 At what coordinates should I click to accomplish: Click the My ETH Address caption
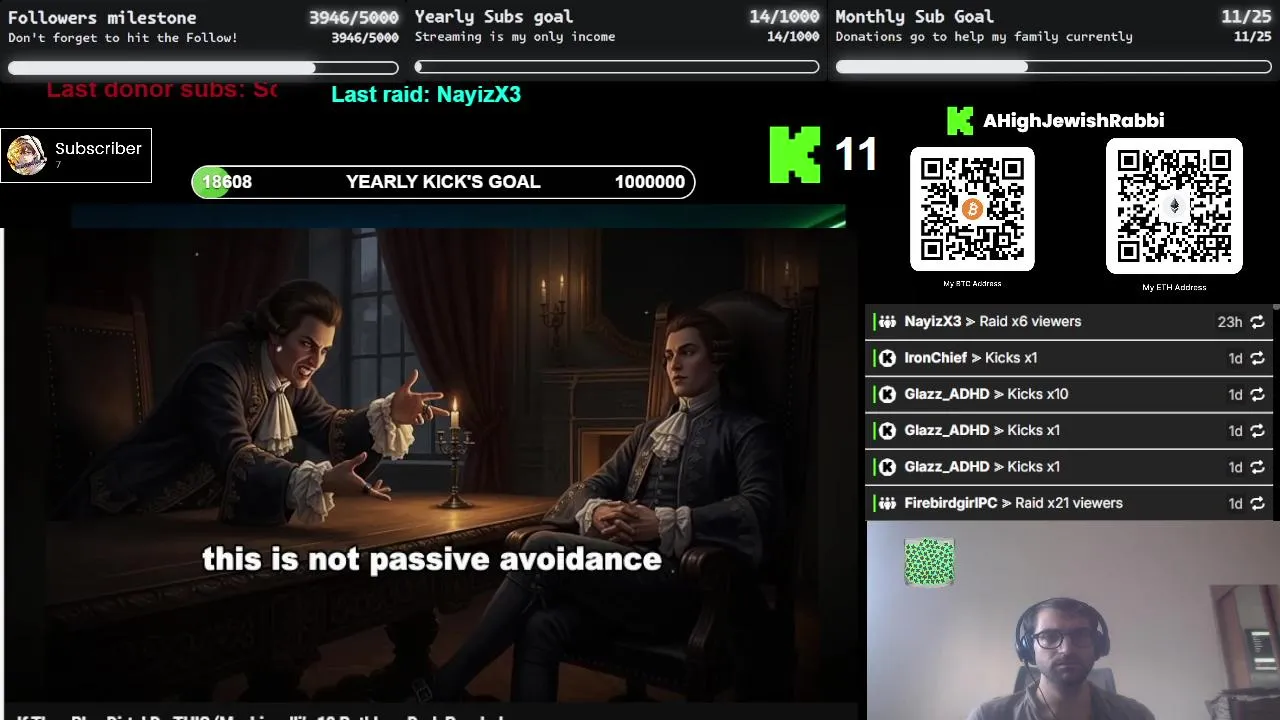(1174, 287)
